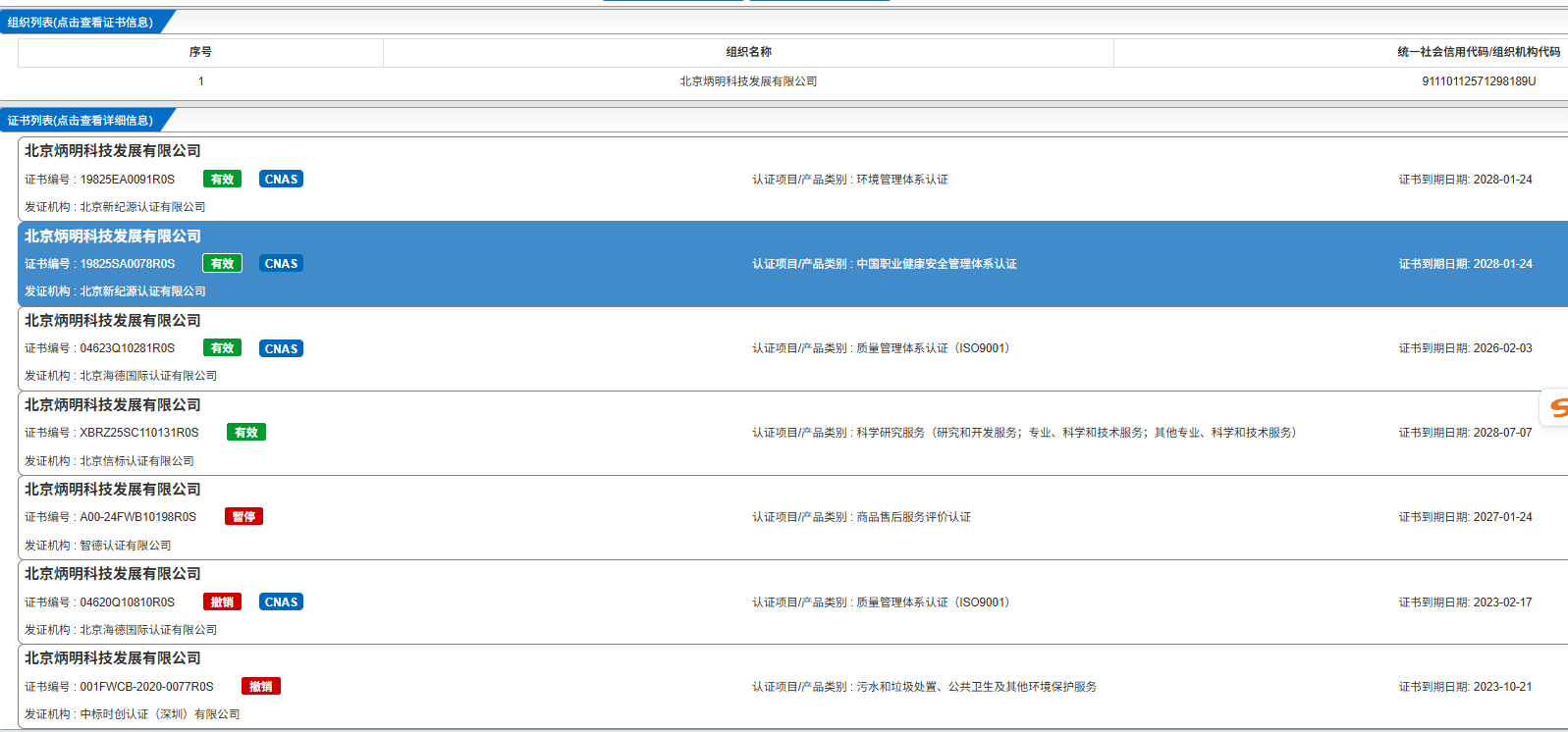The width and height of the screenshot is (1568, 732).
Task: Click certificate number 001FWCB-2020-0077R0S
Action: 146,687
